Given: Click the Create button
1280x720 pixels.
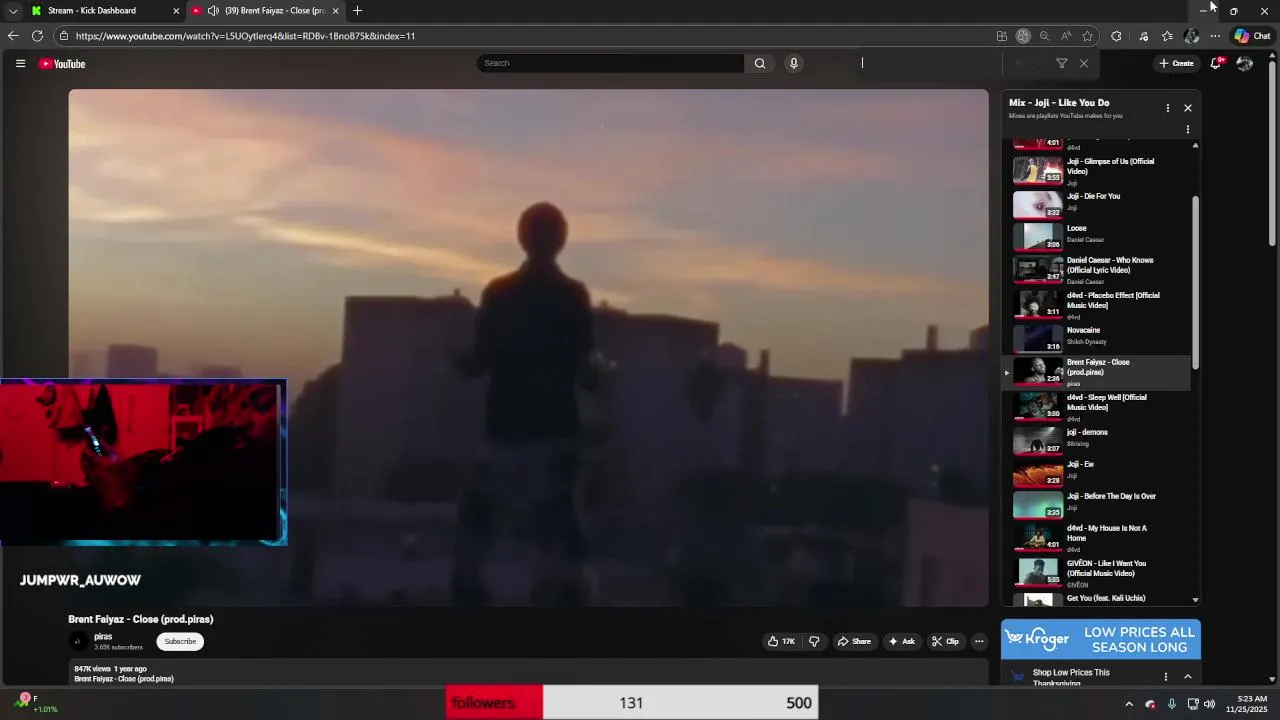Looking at the screenshot, I should 1176,63.
